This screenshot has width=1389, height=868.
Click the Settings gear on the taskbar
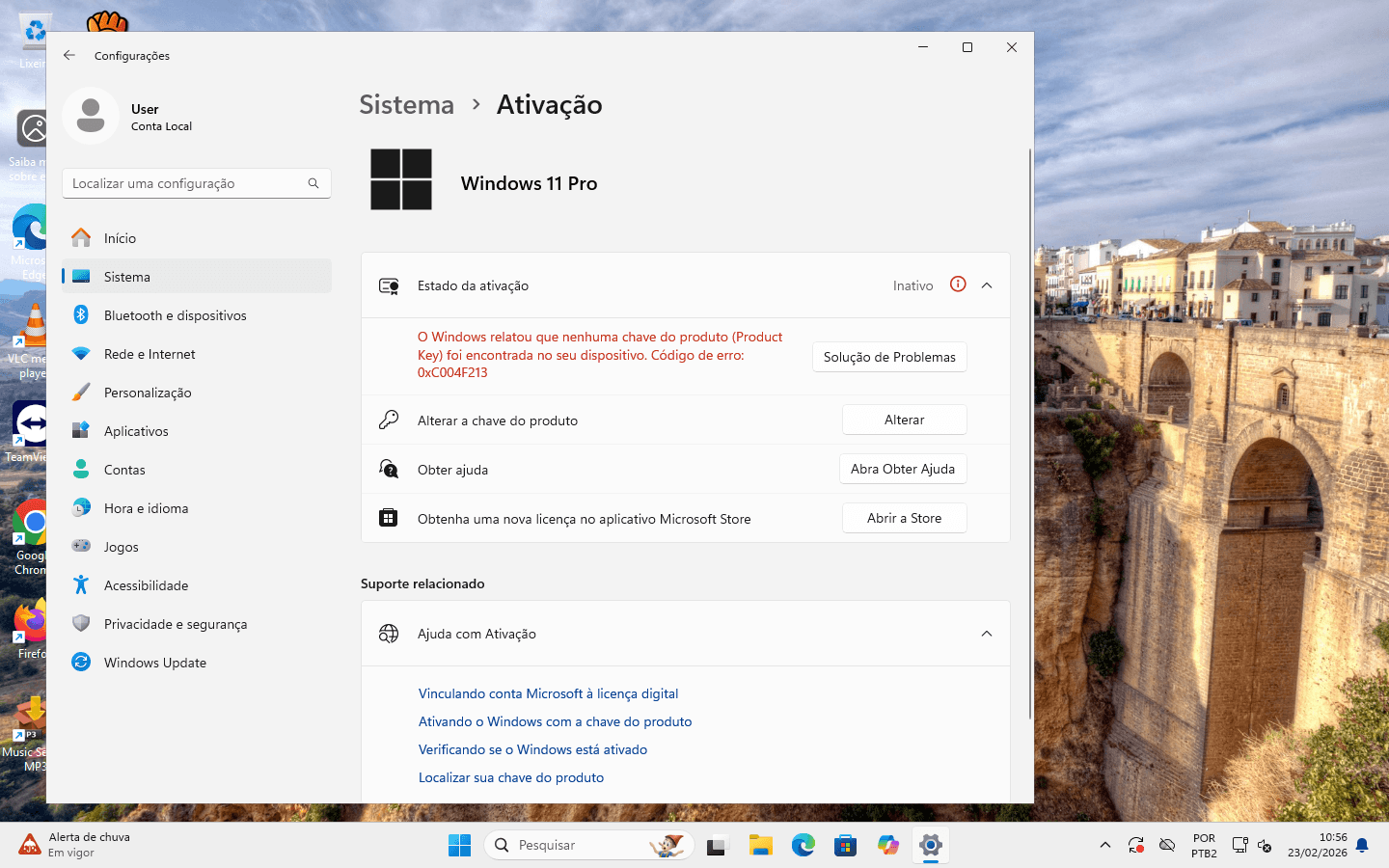(x=931, y=846)
